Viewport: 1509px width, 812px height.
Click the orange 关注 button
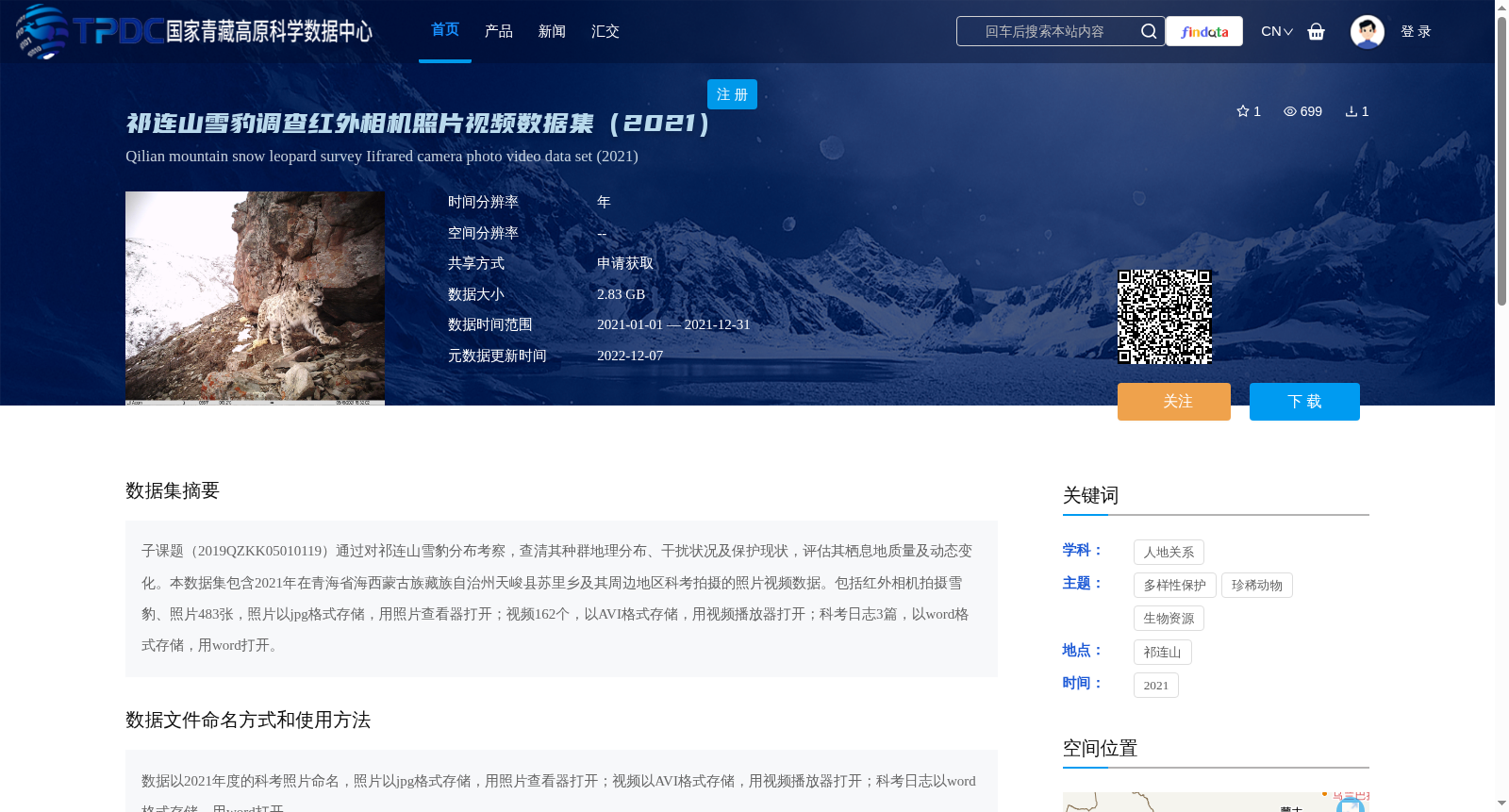1174,402
